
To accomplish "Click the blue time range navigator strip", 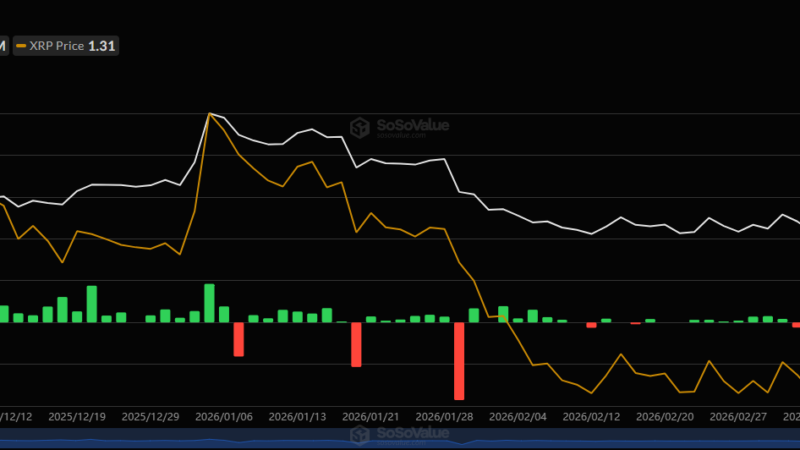I will (x=400, y=439).
